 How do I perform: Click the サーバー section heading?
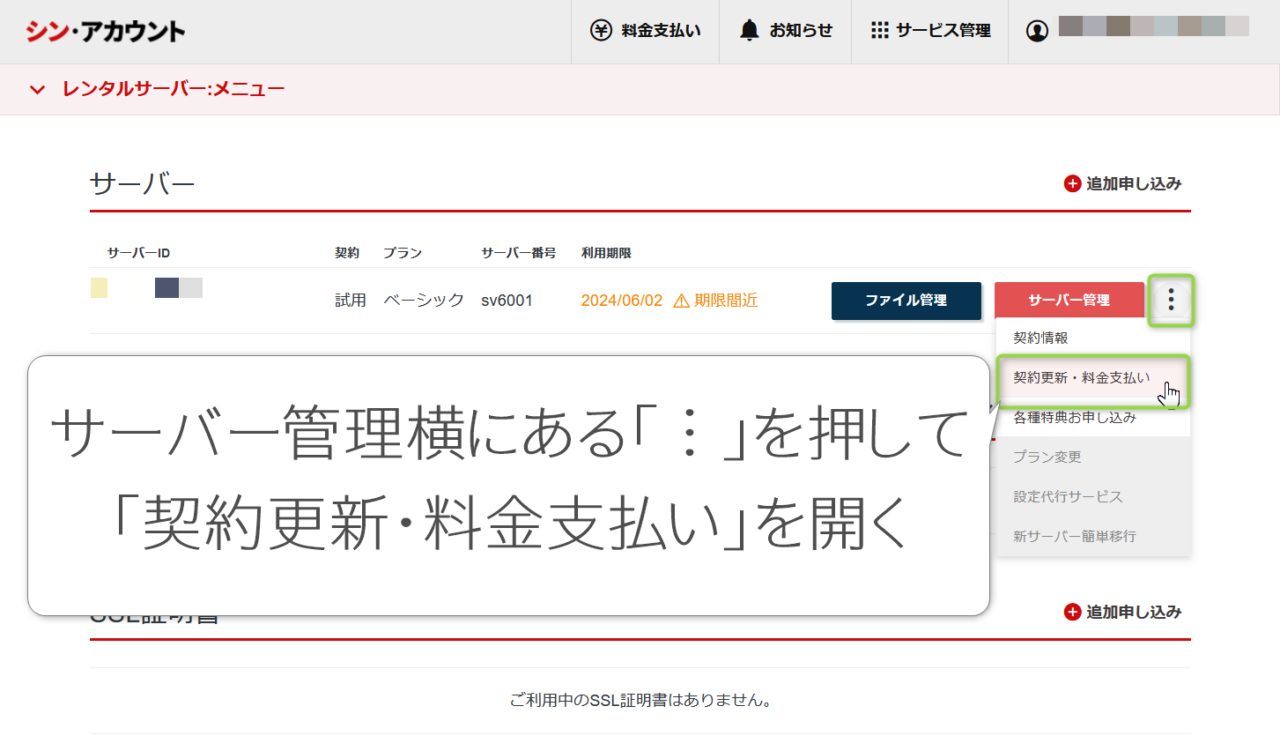(142, 184)
